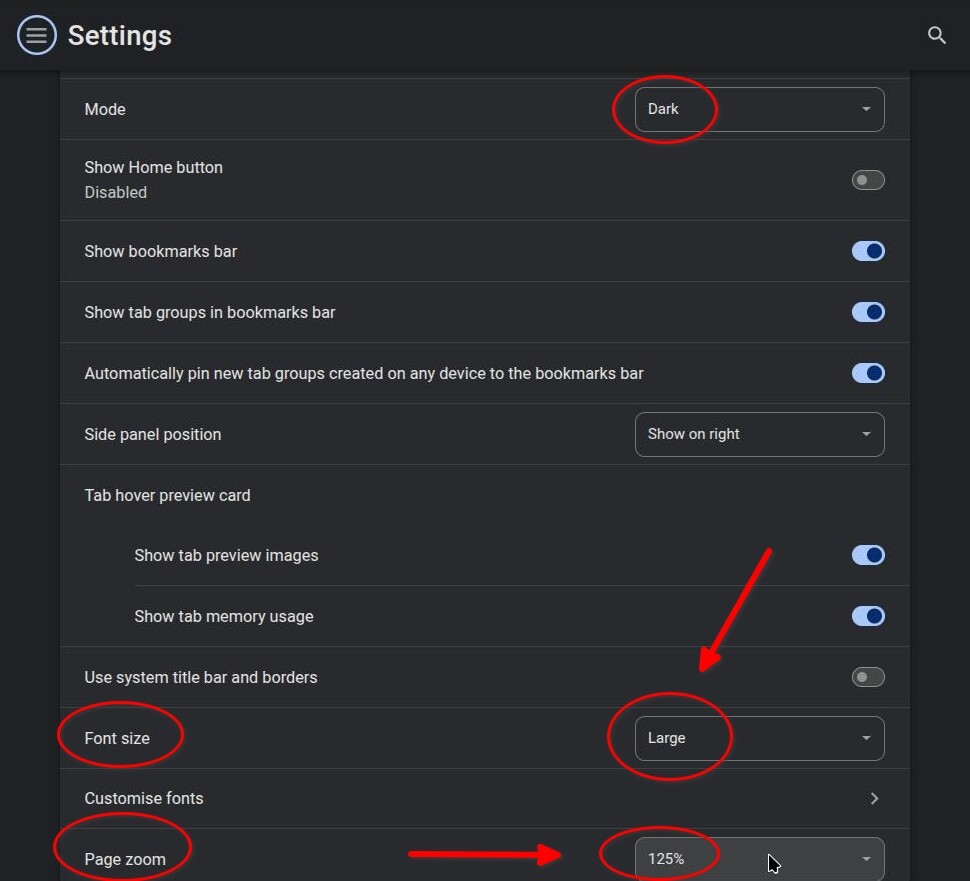Viewport: 970px width, 881px height.
Task: Turn off Show tab preview images
Action: (868, 555)
